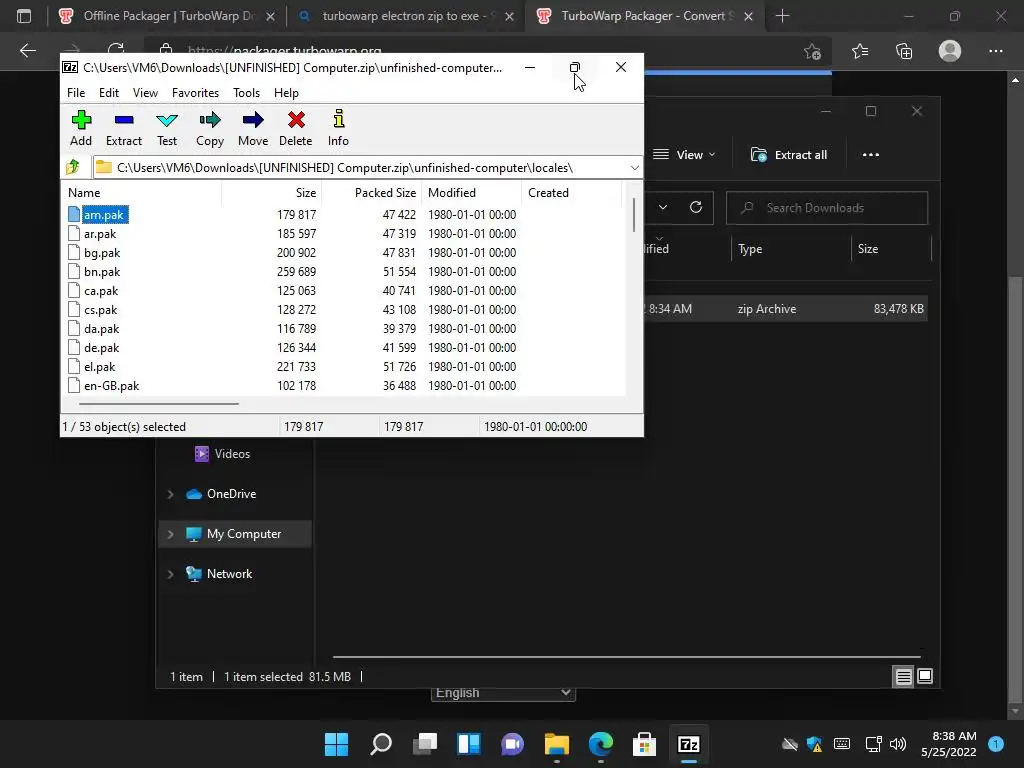This screenshot has height=768, width=1024.
Task: Go up one folder level in 7-Zip
Action: 72,167
